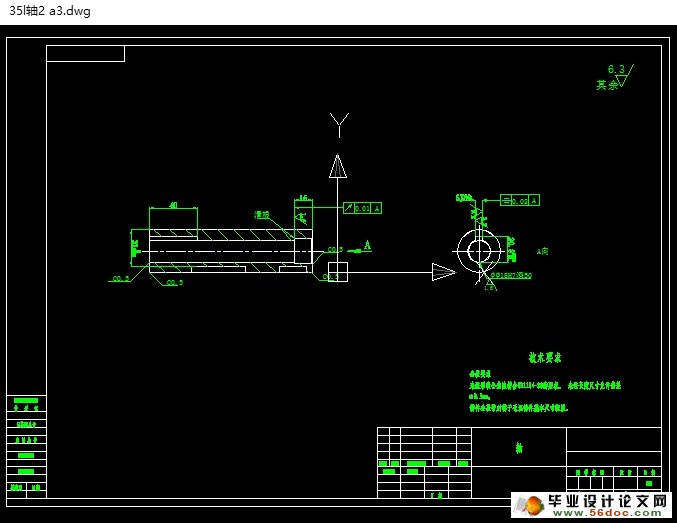This screenshot has height=523, width=677.
Task: Click the 毕业设计论文网 logo text
Action: click(603, 500)
